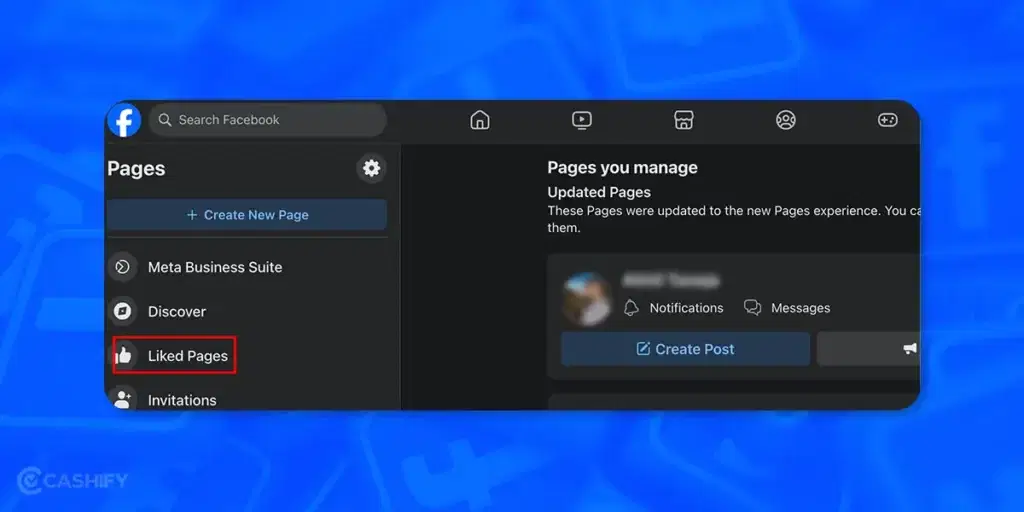Viewport: 1024px width, 512px height.
Task: Click the 'Updated Pages' heading text
Action: pyautogui.click(x=599, y=193)
